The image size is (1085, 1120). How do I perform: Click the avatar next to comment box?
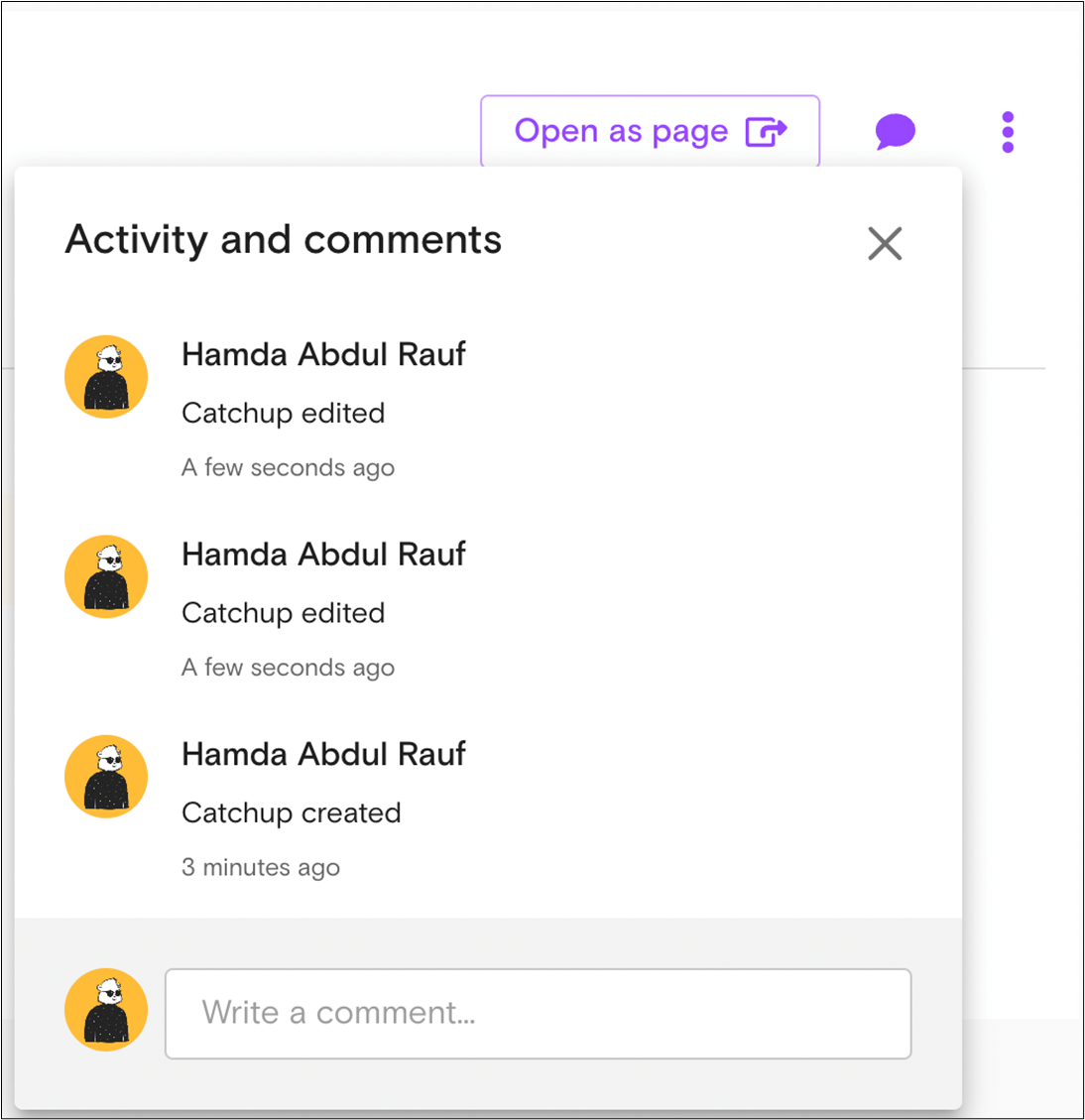point(106,1009)
